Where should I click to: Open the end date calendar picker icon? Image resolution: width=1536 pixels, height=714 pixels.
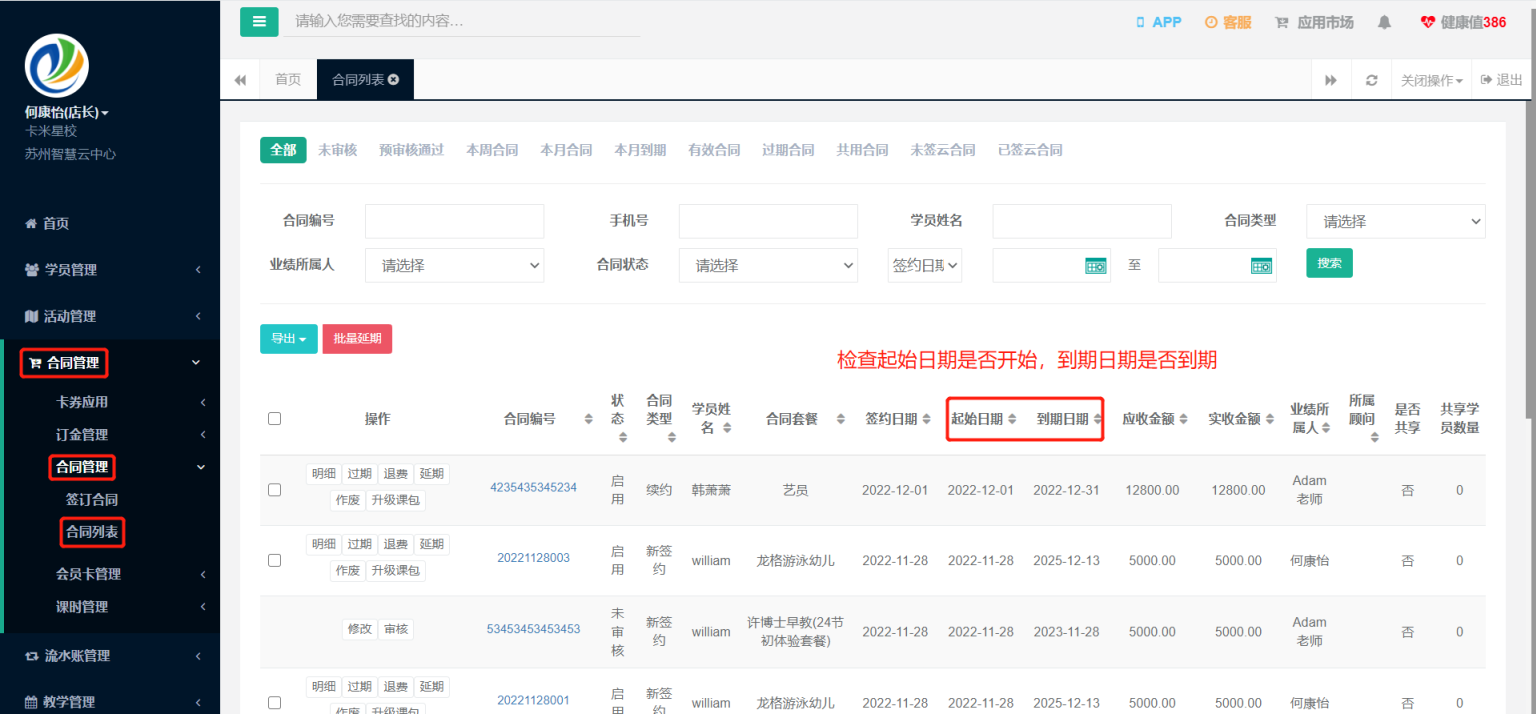(1261, 266)
